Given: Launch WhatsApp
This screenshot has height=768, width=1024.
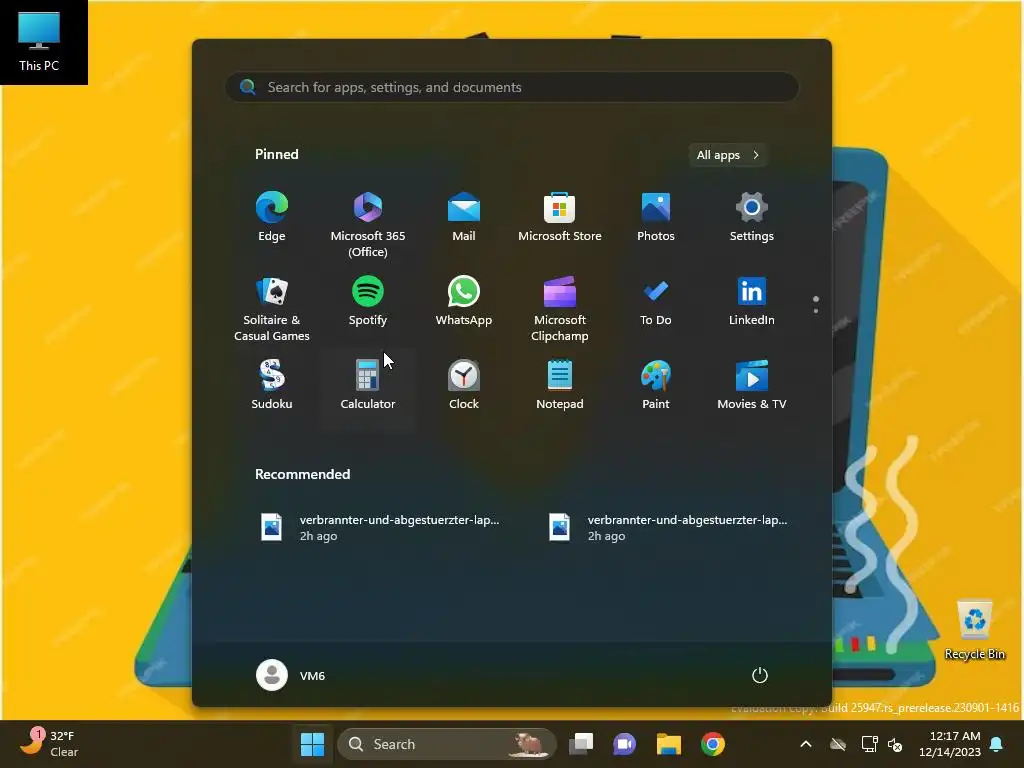Looking at the screenshot, I should 464,302.
